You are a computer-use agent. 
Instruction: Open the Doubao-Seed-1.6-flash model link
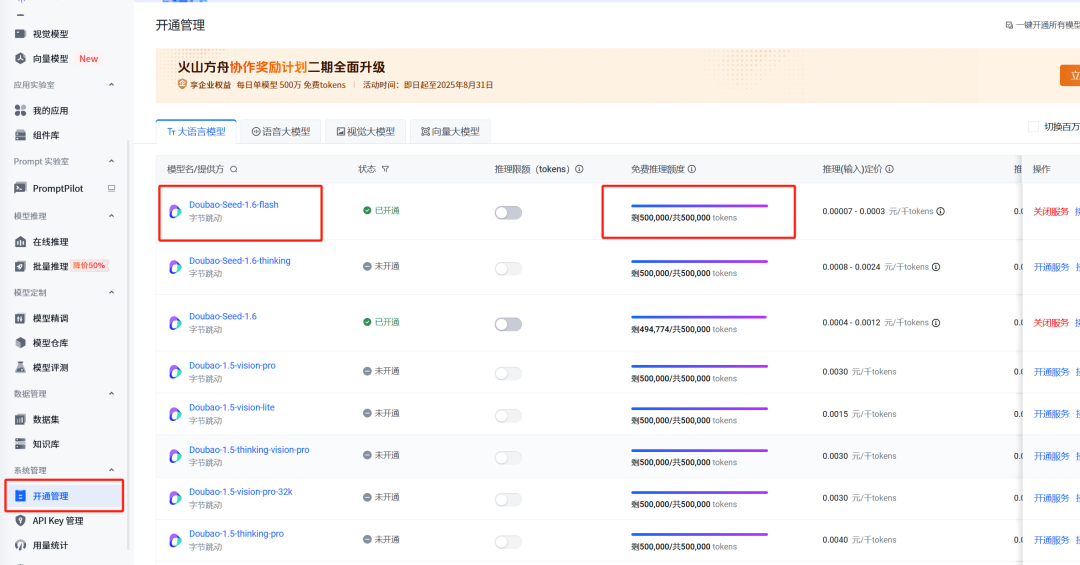pyautogui.click(x=233, y=205)
